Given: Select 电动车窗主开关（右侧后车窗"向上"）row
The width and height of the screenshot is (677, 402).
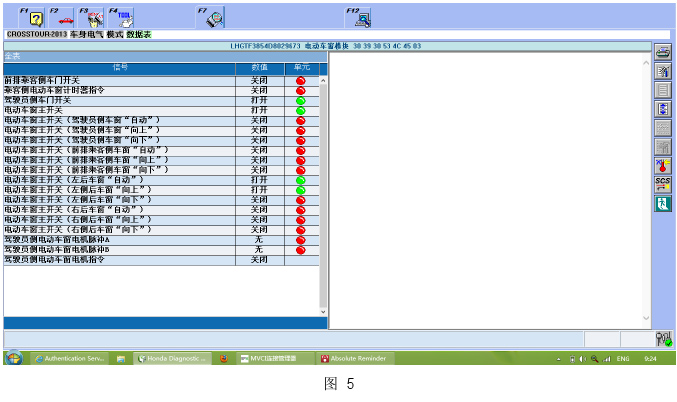Looking at the screenshot, I should 161,220.
